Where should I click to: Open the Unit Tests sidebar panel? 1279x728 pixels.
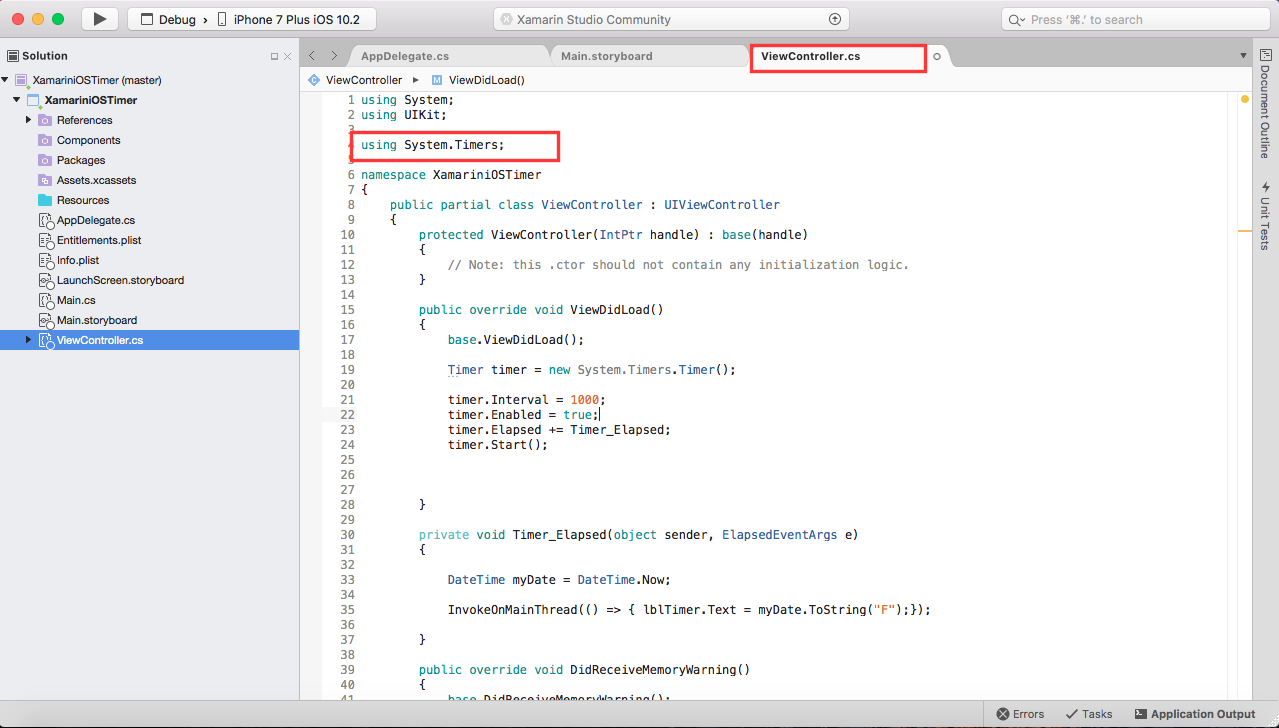[1264, 218]
